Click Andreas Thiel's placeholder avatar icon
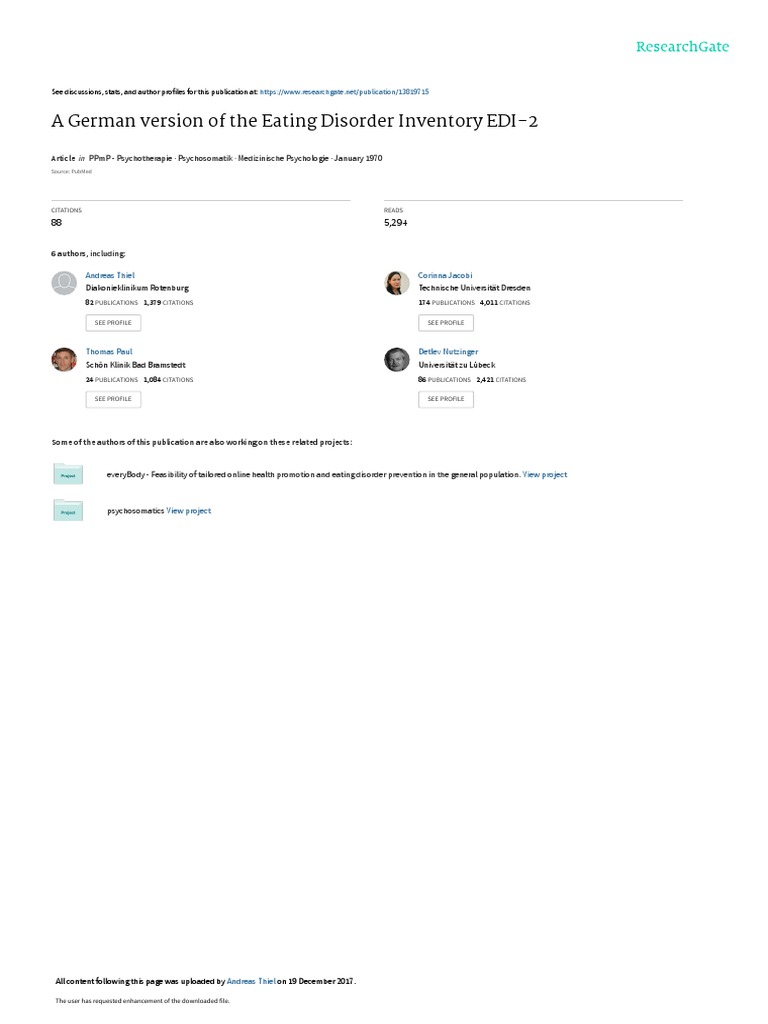768x1024 pixels. [64, 283]
